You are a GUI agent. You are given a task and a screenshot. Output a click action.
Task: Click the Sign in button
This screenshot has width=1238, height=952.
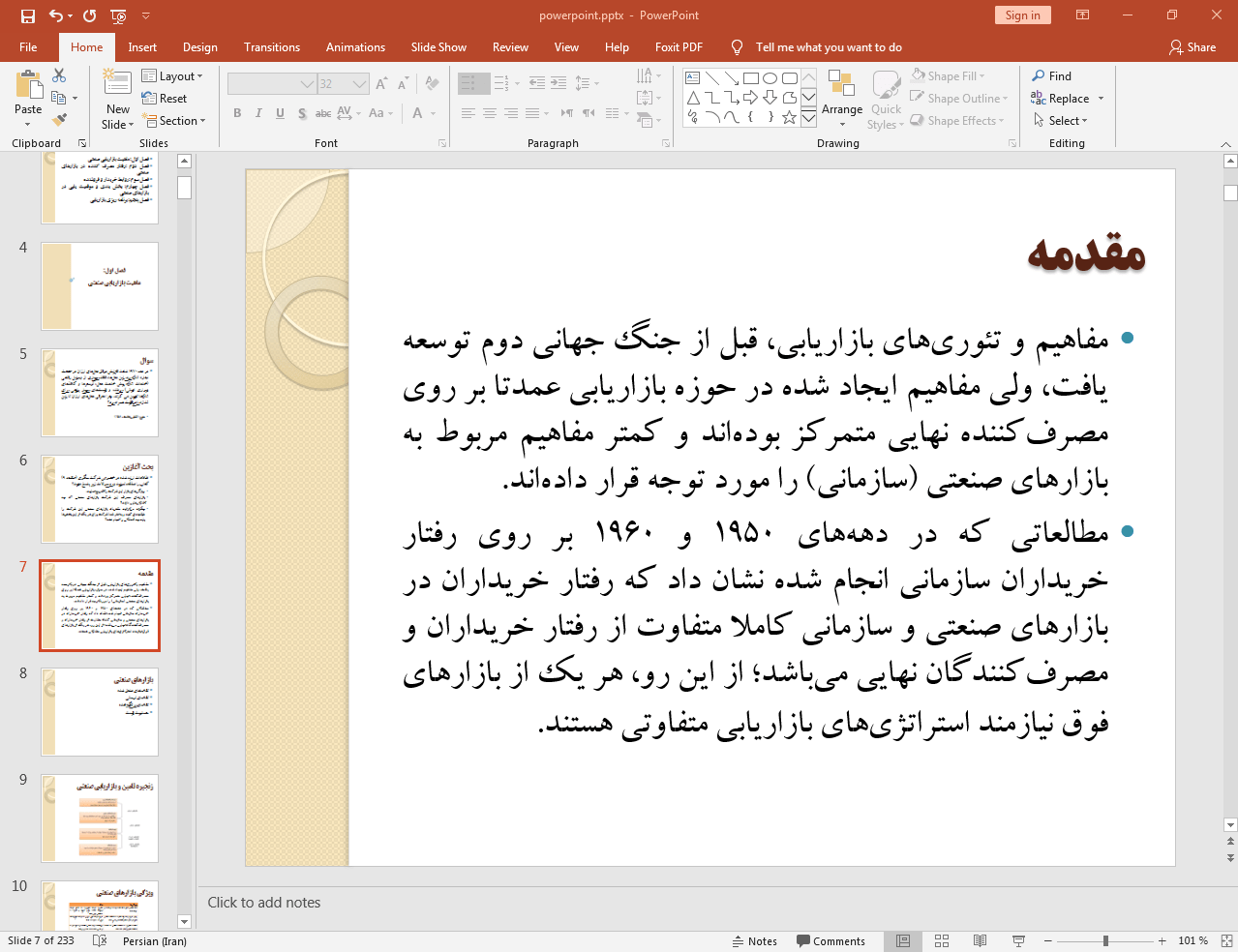click(x=1022, y=15)
